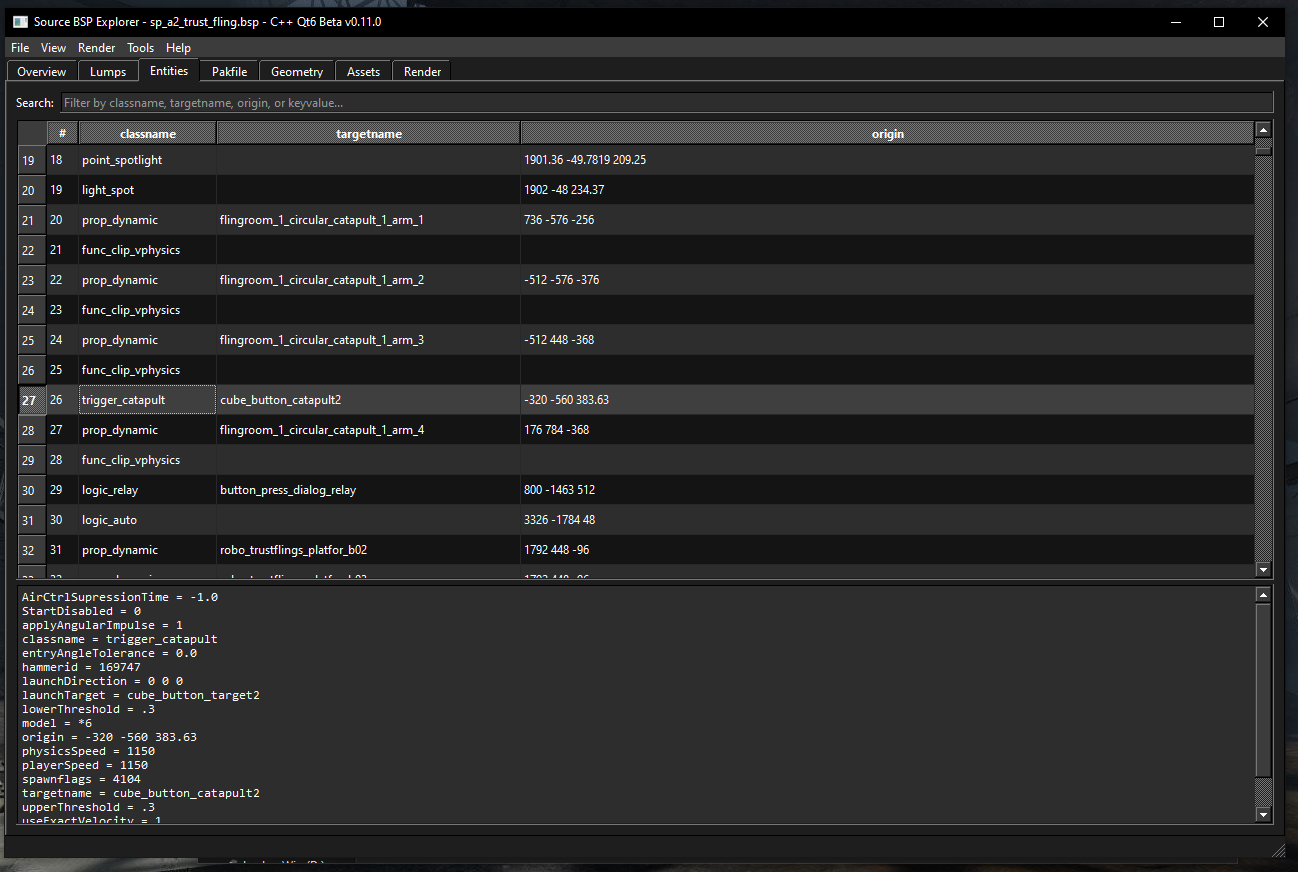Click origin cell 1901.36 -49.7819 209.25

[887, 160]
